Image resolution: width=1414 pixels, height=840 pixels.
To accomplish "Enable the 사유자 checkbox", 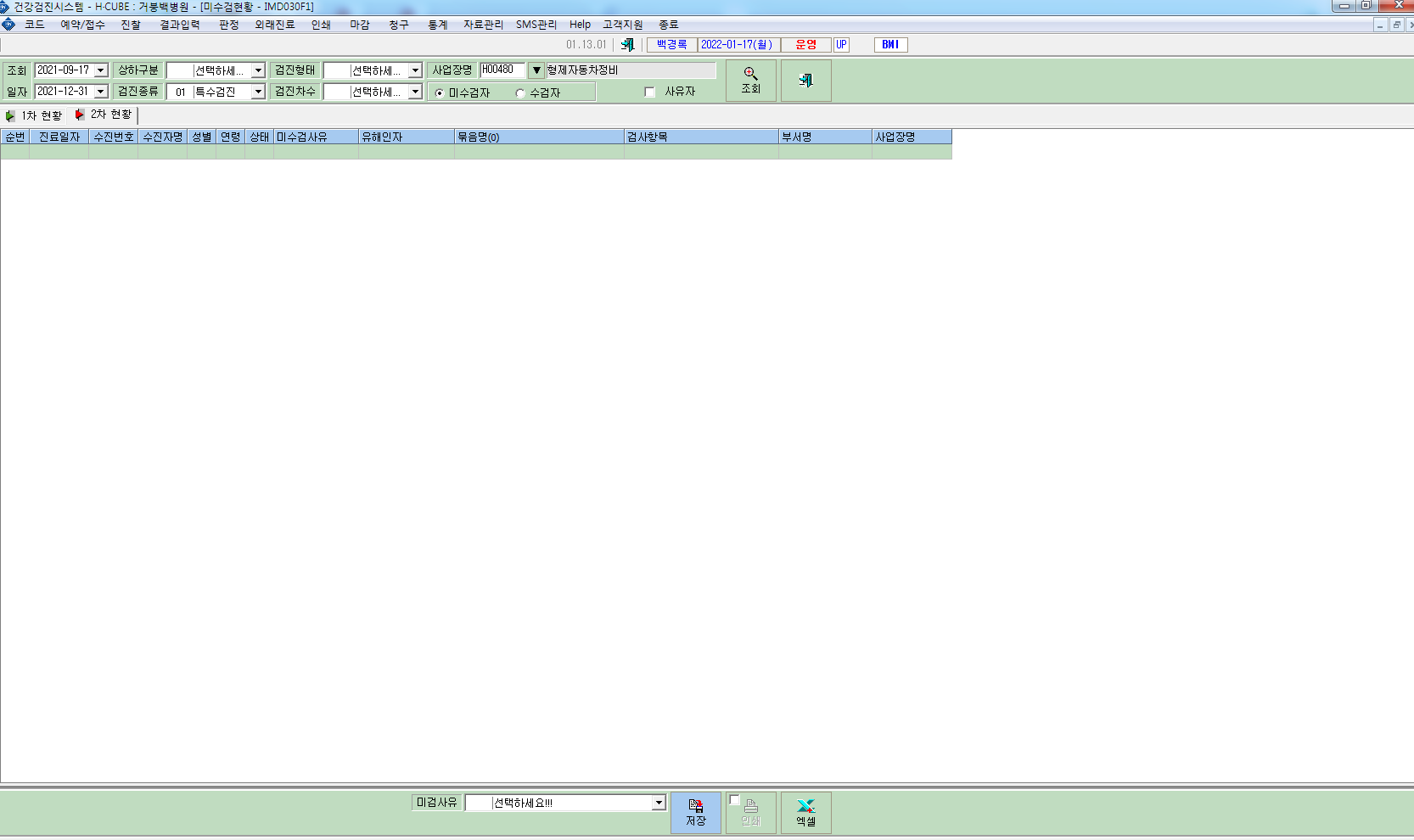I will tap(650, 92).
